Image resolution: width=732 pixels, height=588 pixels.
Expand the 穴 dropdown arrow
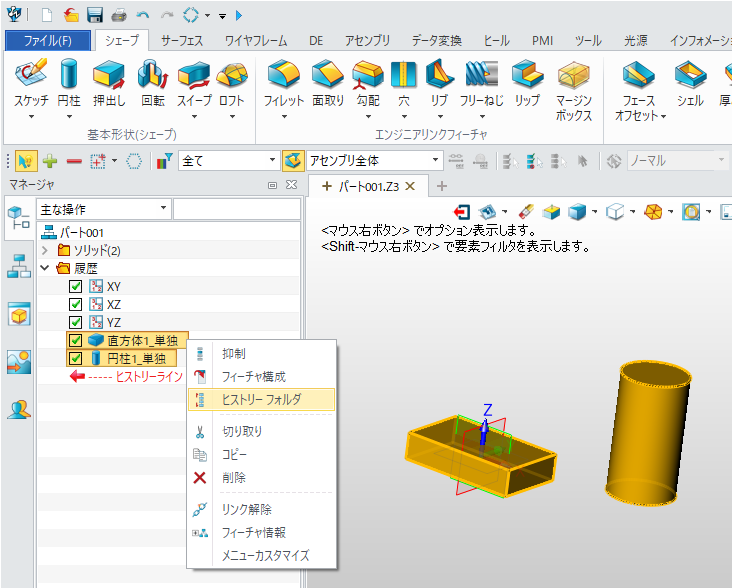point(404,117)
